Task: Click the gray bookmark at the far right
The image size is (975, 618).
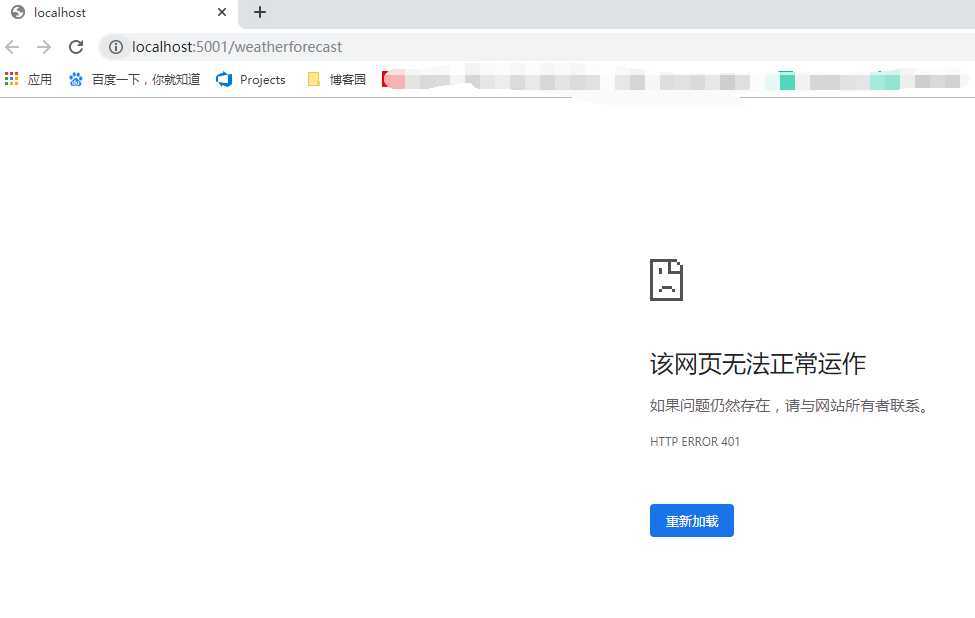Action: [937, 79]
